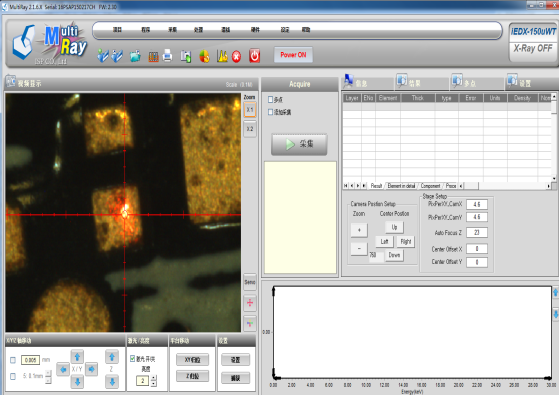
Task: Click the printer icon in toolbar
Action: tap(167, 56)
